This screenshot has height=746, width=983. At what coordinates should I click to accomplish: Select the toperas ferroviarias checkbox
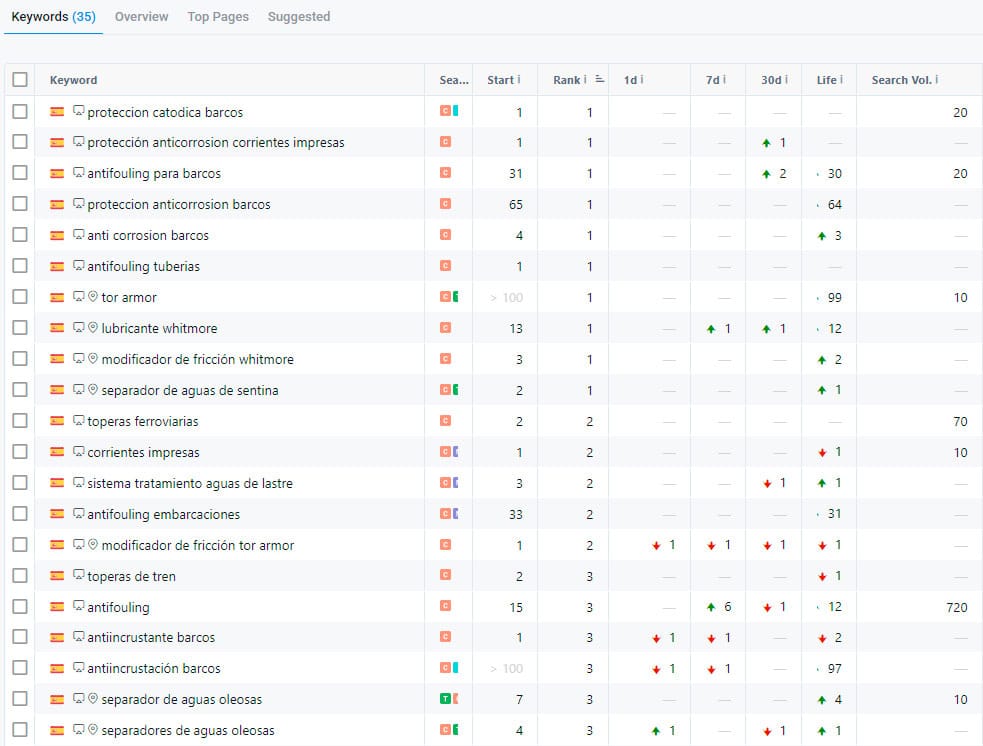pyautogui.click(x=20, y=420)
